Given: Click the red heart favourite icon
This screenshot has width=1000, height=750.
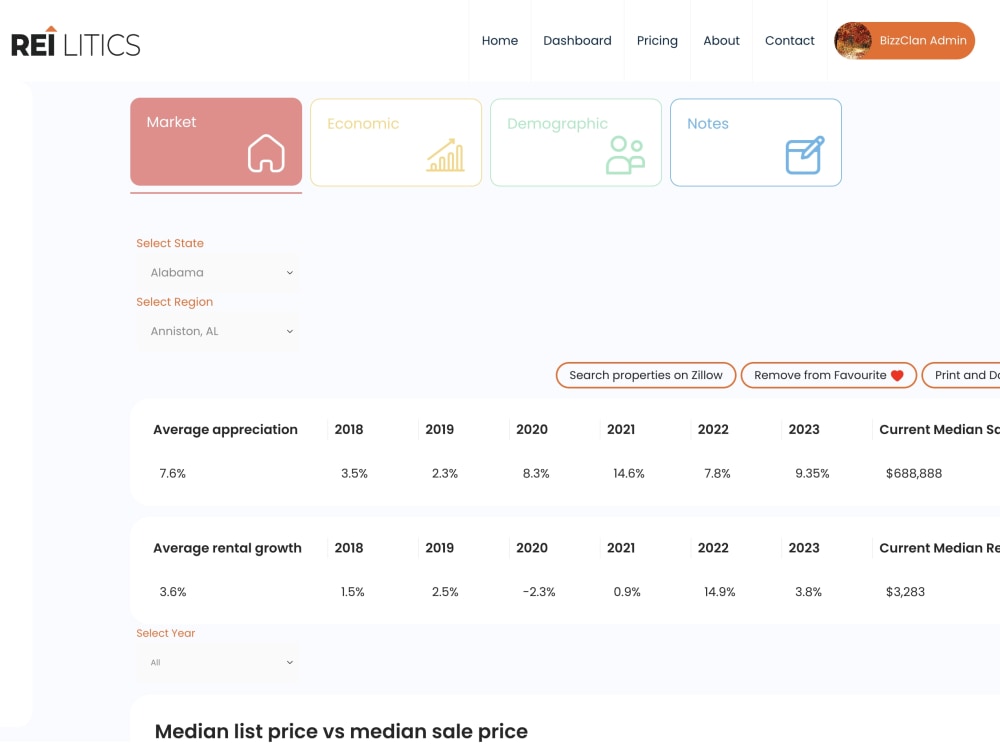Looking at the screenshot, I should click(897, 376).
